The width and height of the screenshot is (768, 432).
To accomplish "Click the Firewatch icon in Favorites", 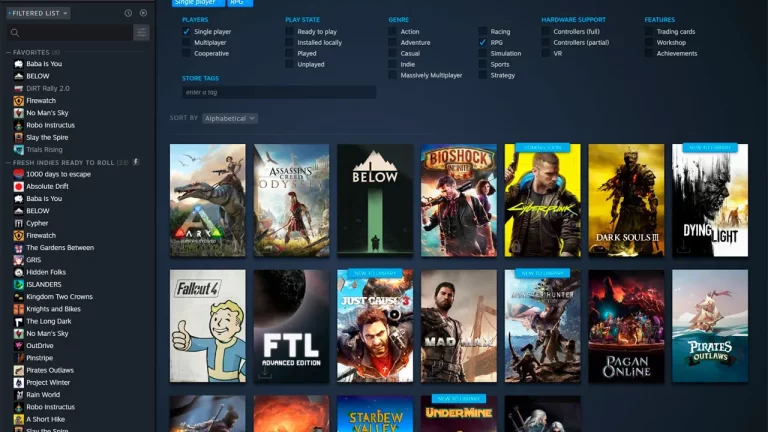I will [x=18, y=100].
